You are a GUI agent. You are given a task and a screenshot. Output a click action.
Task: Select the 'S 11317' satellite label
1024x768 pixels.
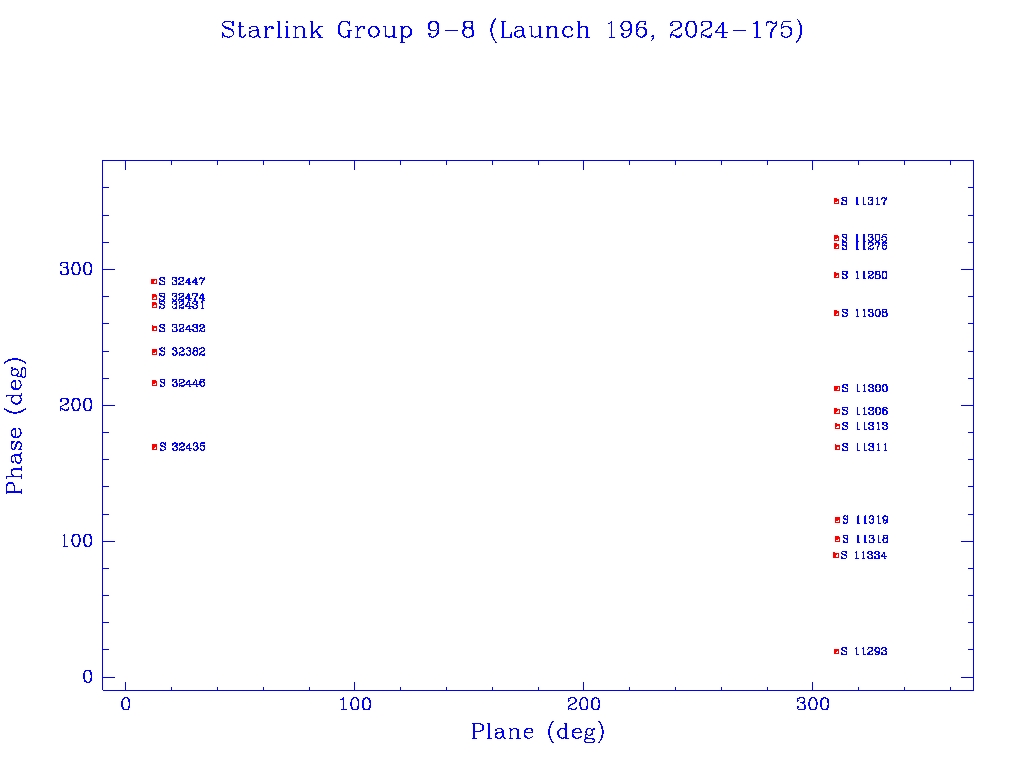[x=864, y=201]
